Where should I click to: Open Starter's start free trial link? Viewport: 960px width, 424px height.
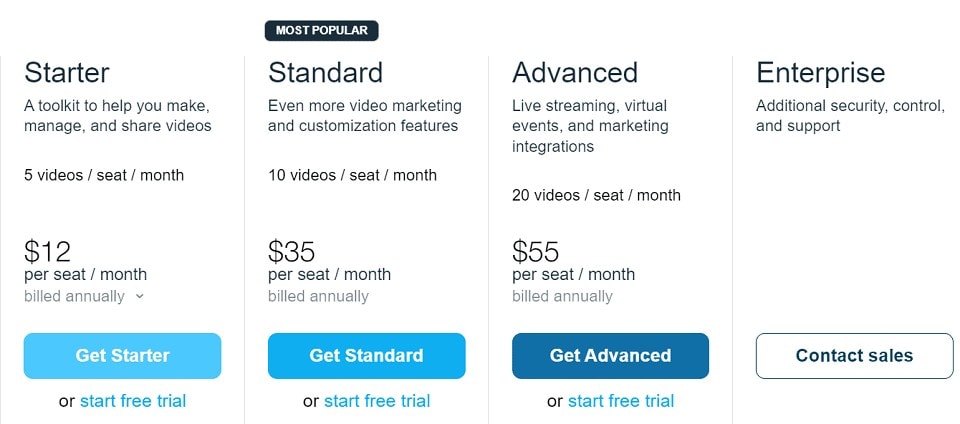[133, 401]
